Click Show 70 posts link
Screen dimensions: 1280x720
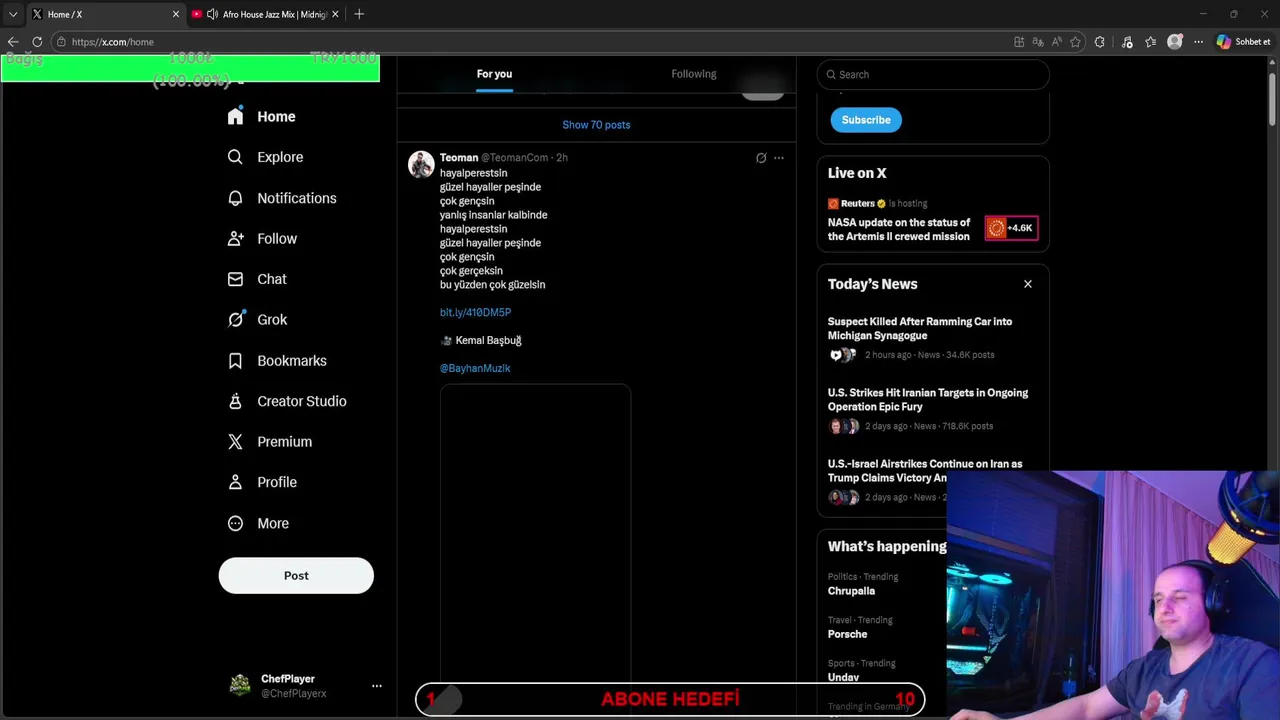[x=596, y=125]
